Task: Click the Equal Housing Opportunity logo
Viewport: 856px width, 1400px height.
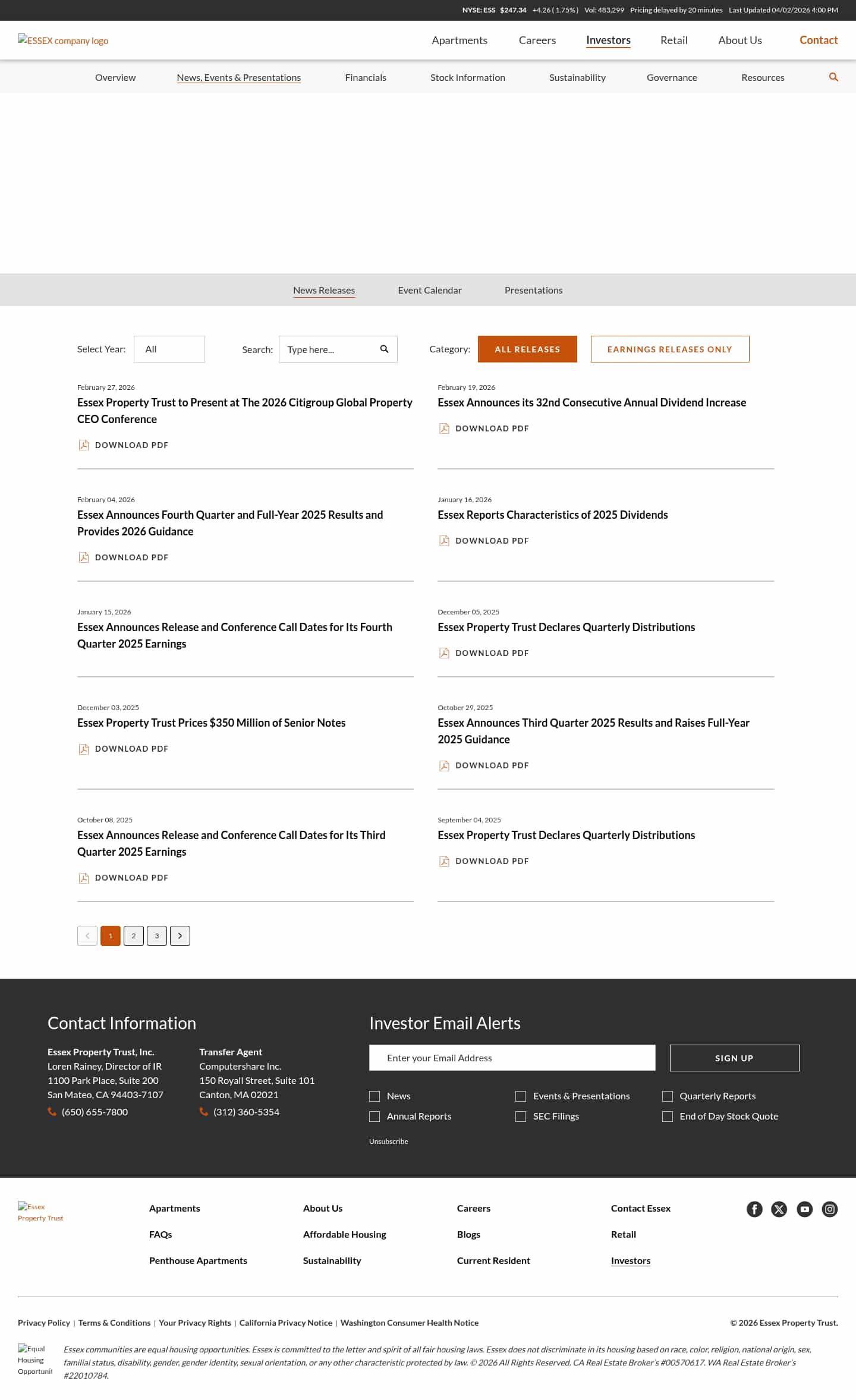Action: [35, 1360]
